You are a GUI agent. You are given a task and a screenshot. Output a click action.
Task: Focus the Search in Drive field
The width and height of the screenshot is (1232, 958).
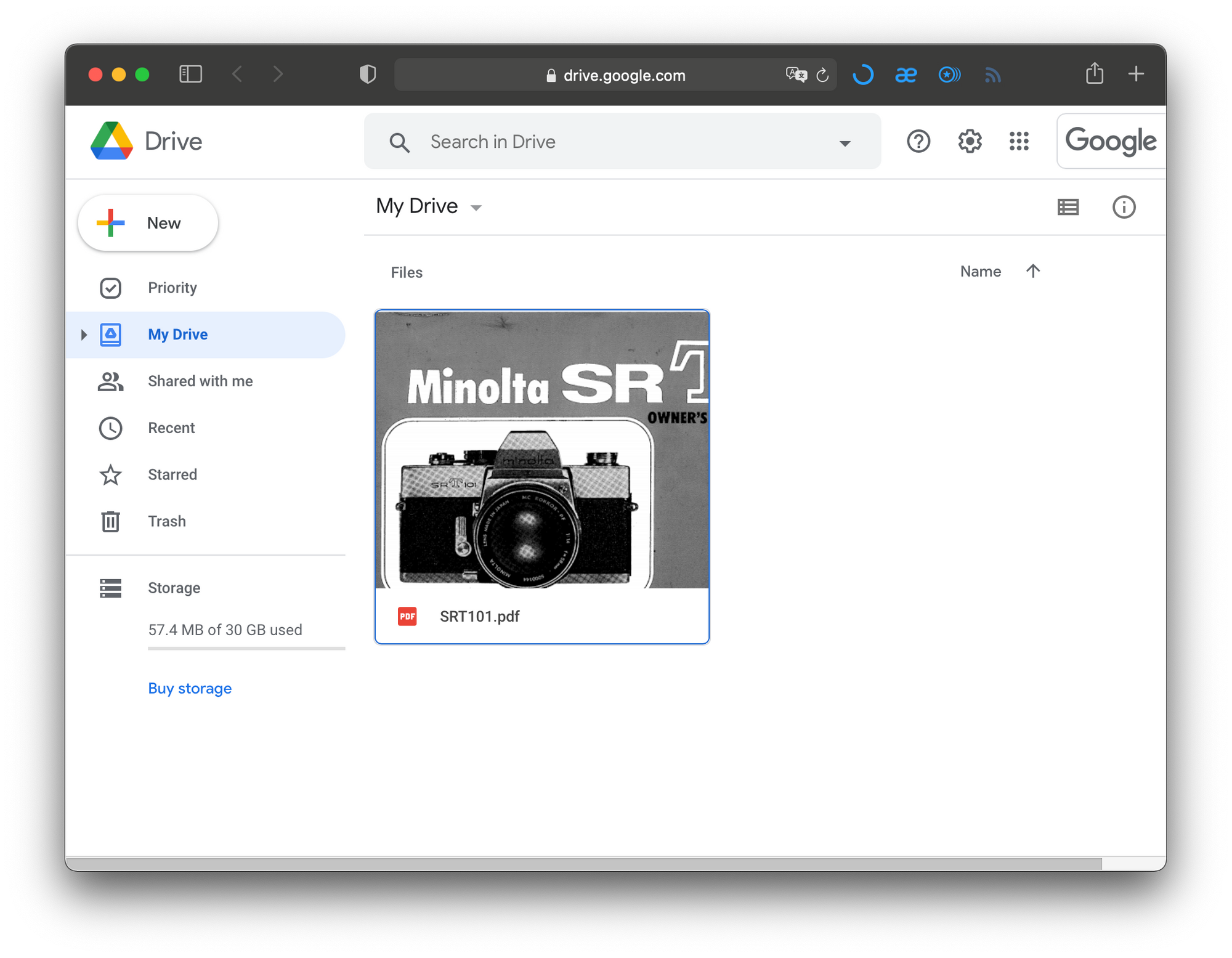622,142
